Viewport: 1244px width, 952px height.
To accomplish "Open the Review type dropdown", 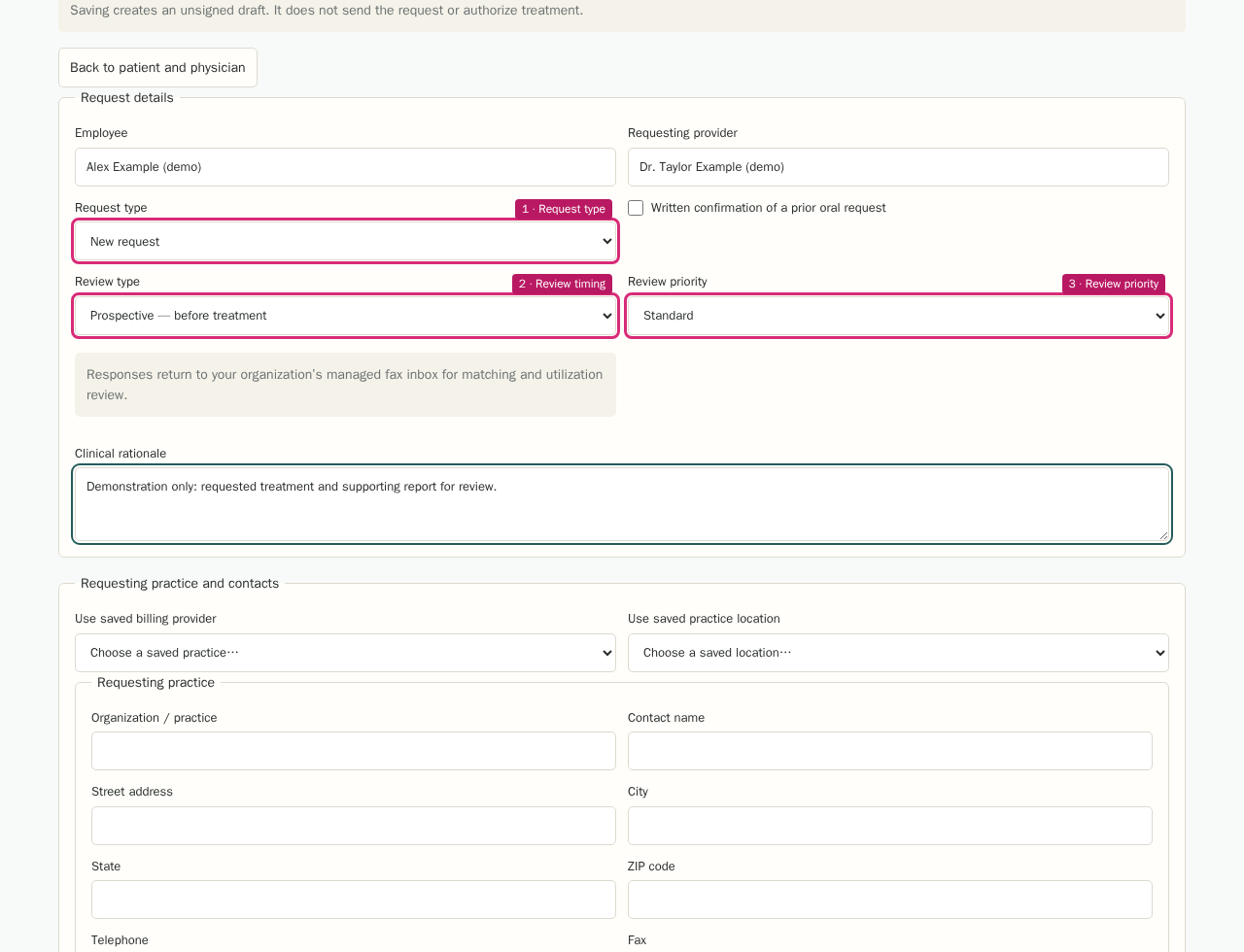I will [x=345, y=316].
